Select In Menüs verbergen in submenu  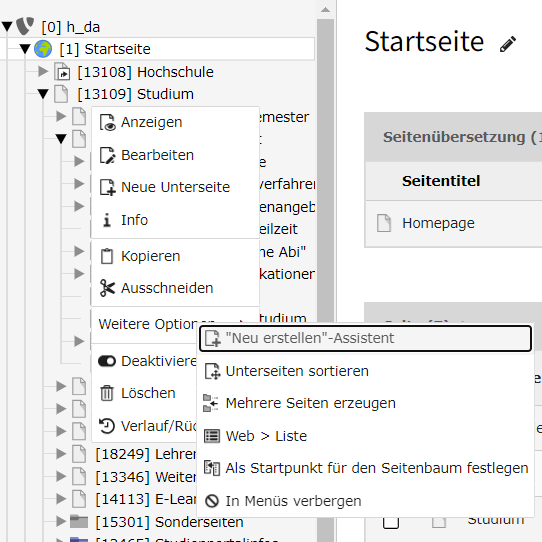(x=365, y=501)
